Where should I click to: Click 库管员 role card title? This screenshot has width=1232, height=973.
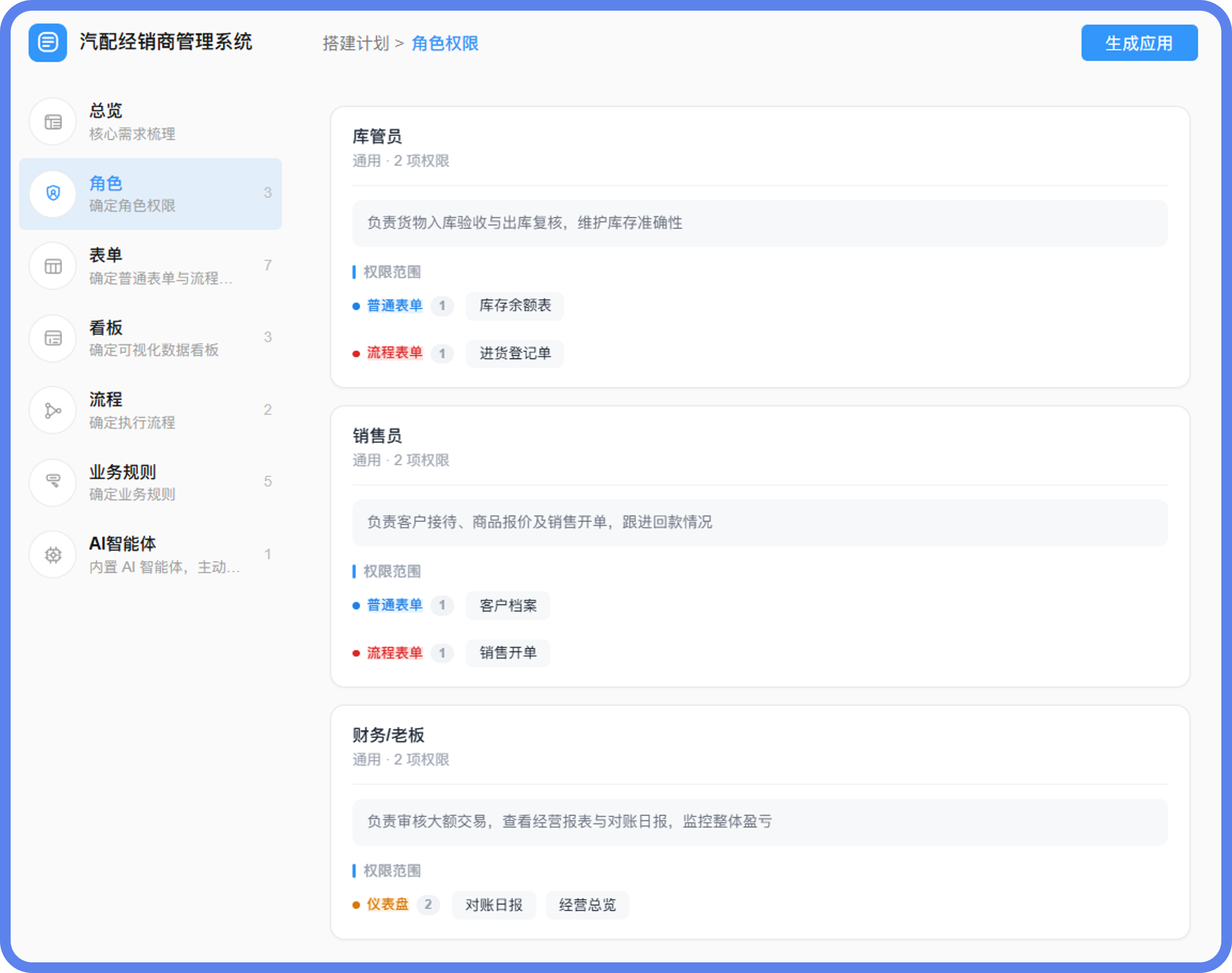377,136
